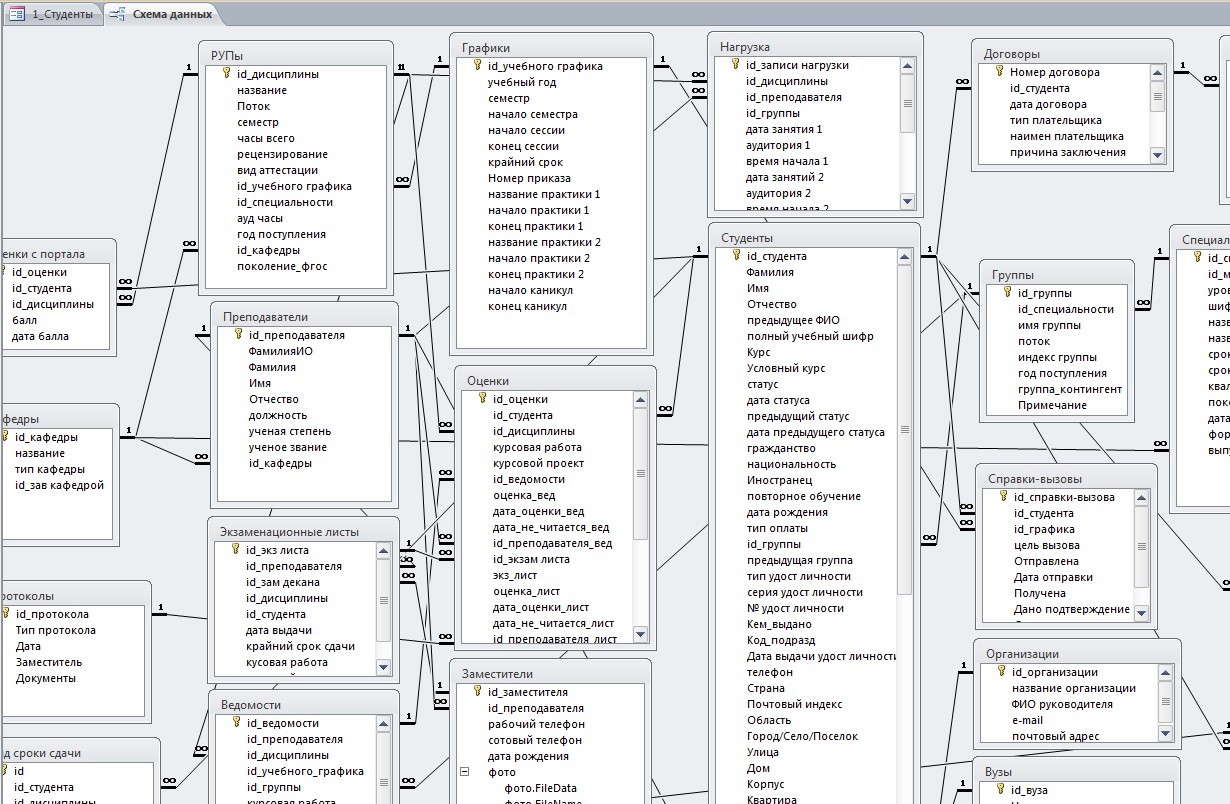Click key icon of id_группы in Группы
Viewport: 1230px width, 804px height.
pos(1007,293)
